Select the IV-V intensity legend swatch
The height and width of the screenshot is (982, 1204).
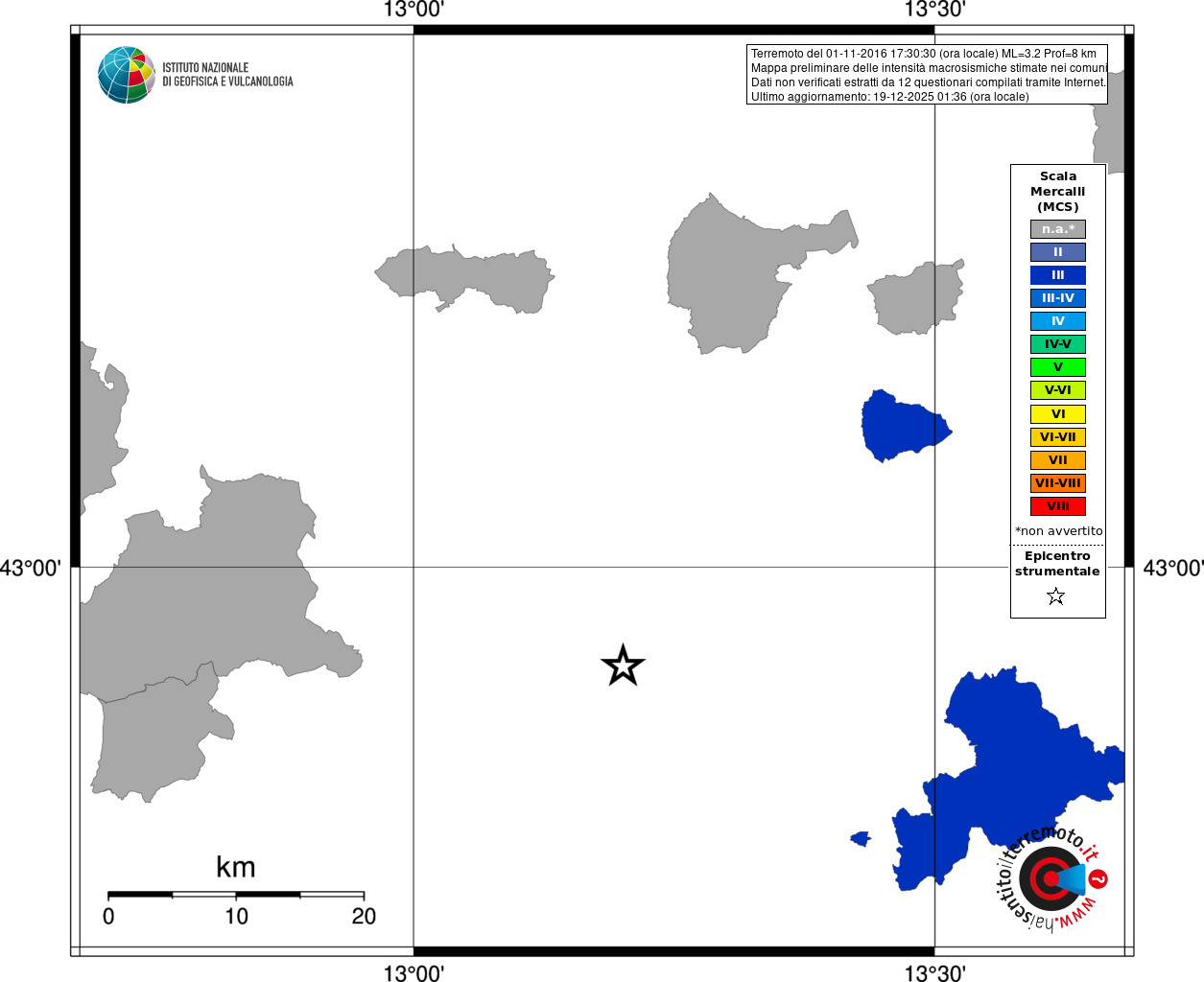(x=1058, y=344)
